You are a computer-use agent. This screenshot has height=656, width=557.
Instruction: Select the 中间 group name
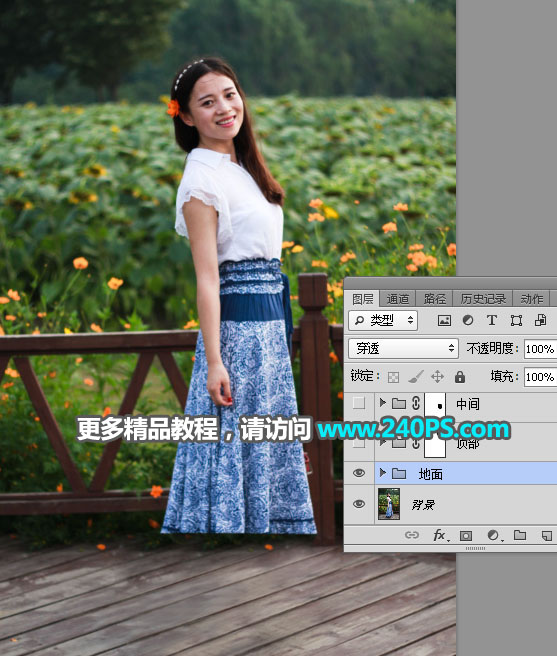467,404
